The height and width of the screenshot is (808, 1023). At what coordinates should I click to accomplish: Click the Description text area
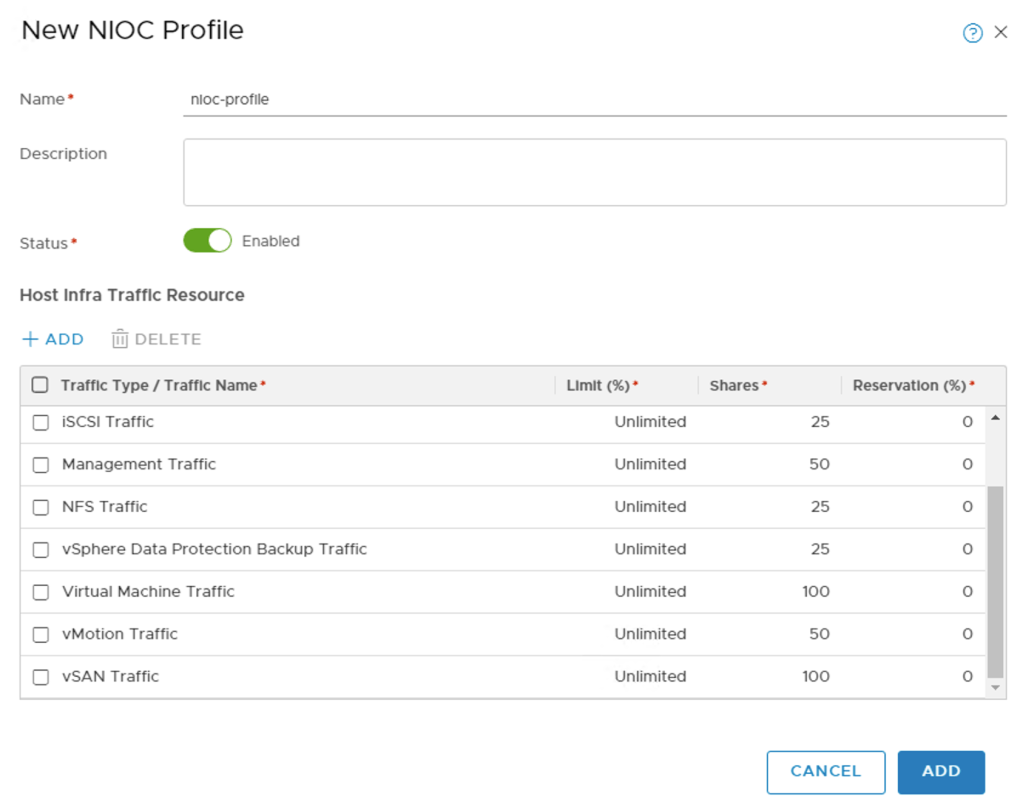(x=595, y=171)
